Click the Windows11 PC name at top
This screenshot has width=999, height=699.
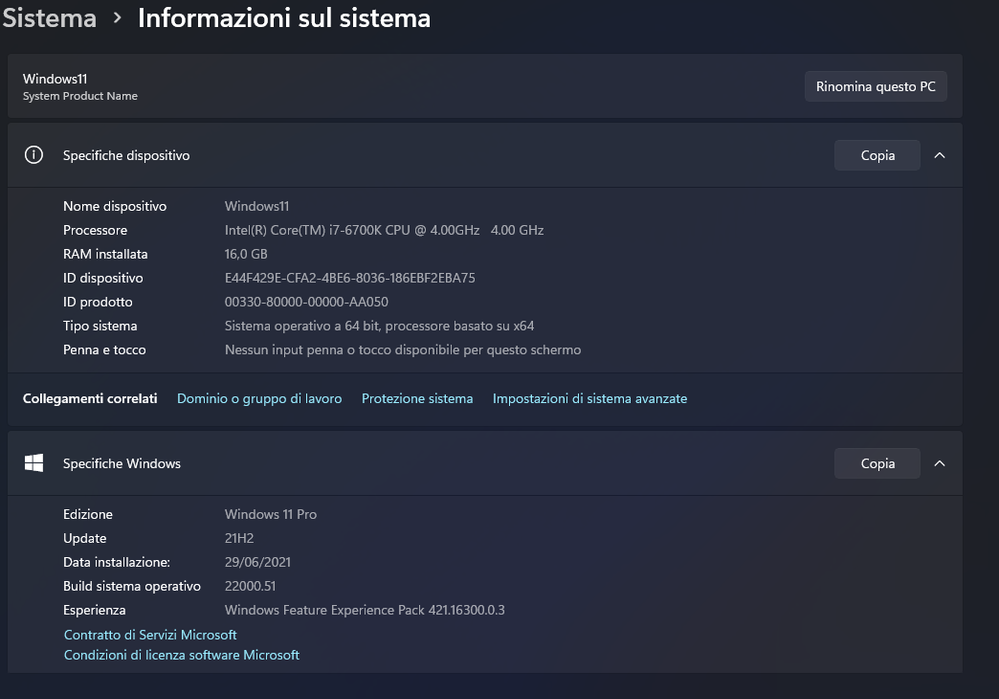click(x=55, y=79)
